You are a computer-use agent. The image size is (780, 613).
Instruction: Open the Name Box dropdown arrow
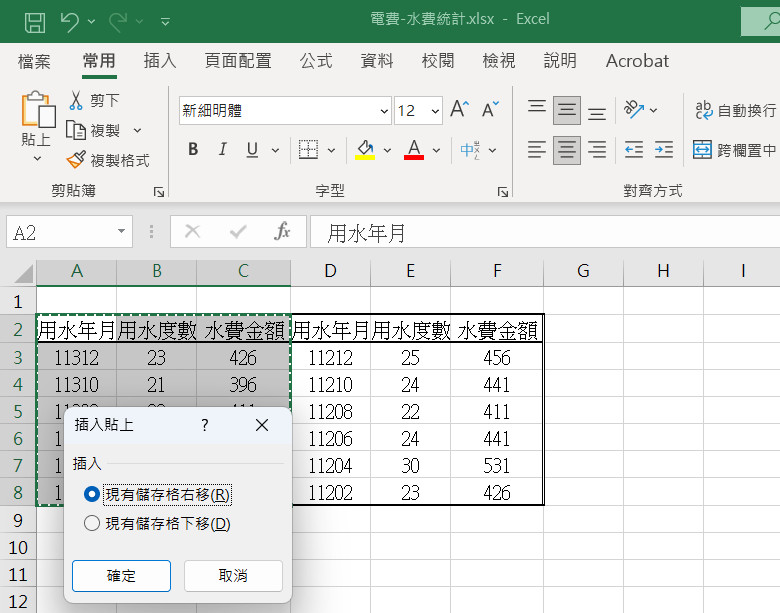click(x=122, y=232)
